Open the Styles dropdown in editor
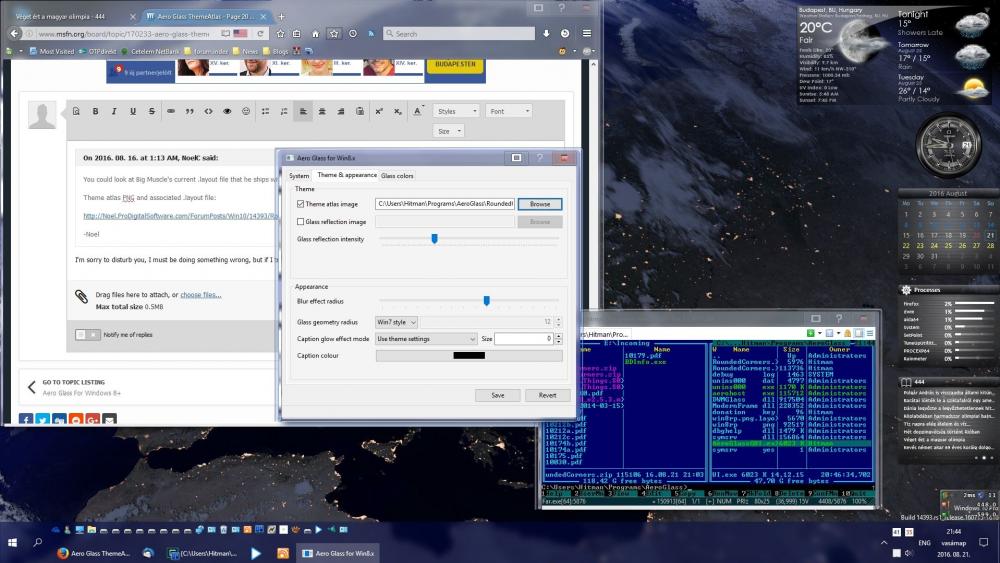Screen dimensions: 1000x563 tap(456, 111)
